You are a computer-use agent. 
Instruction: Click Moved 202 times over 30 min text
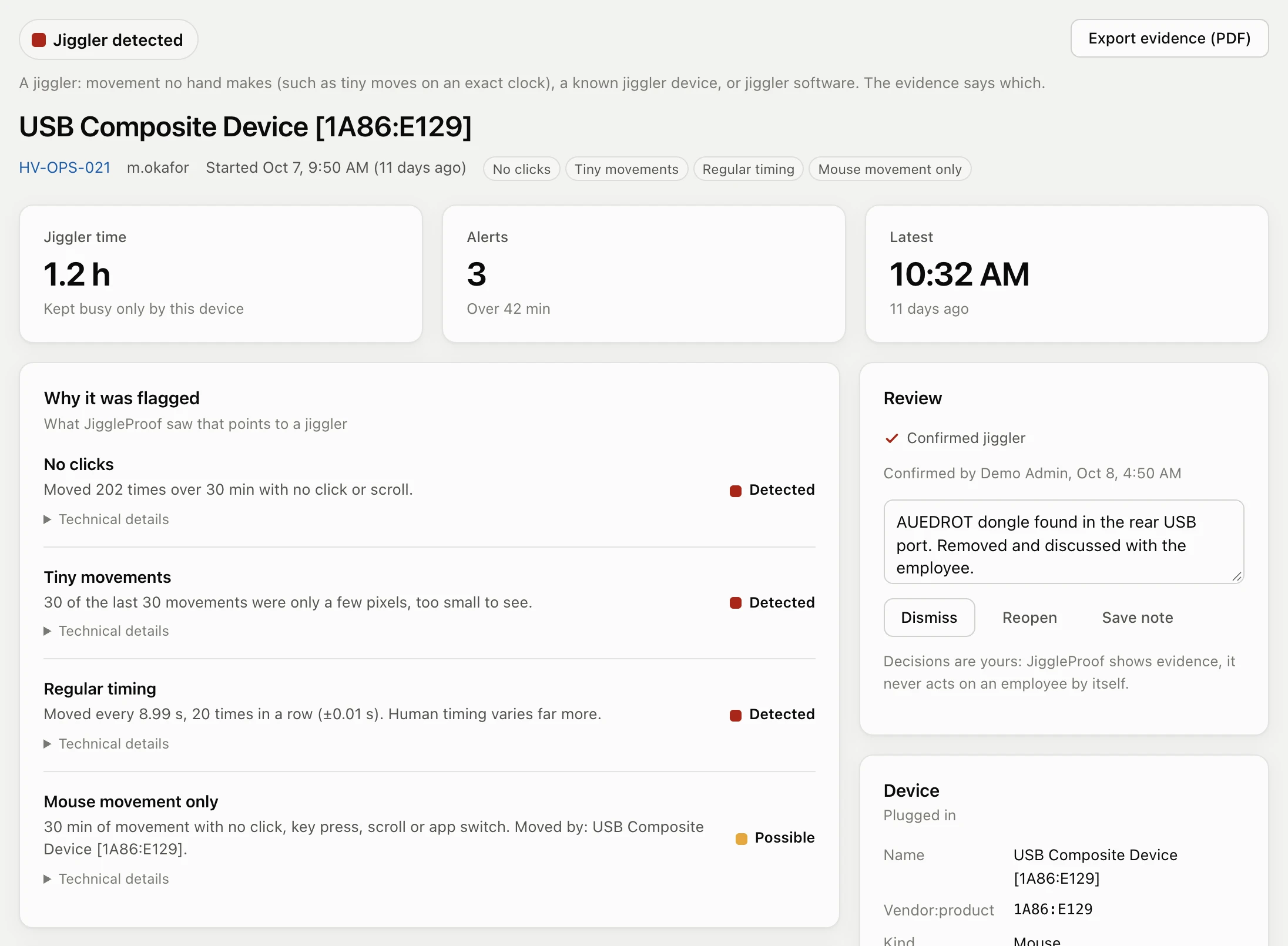(228, 490)
